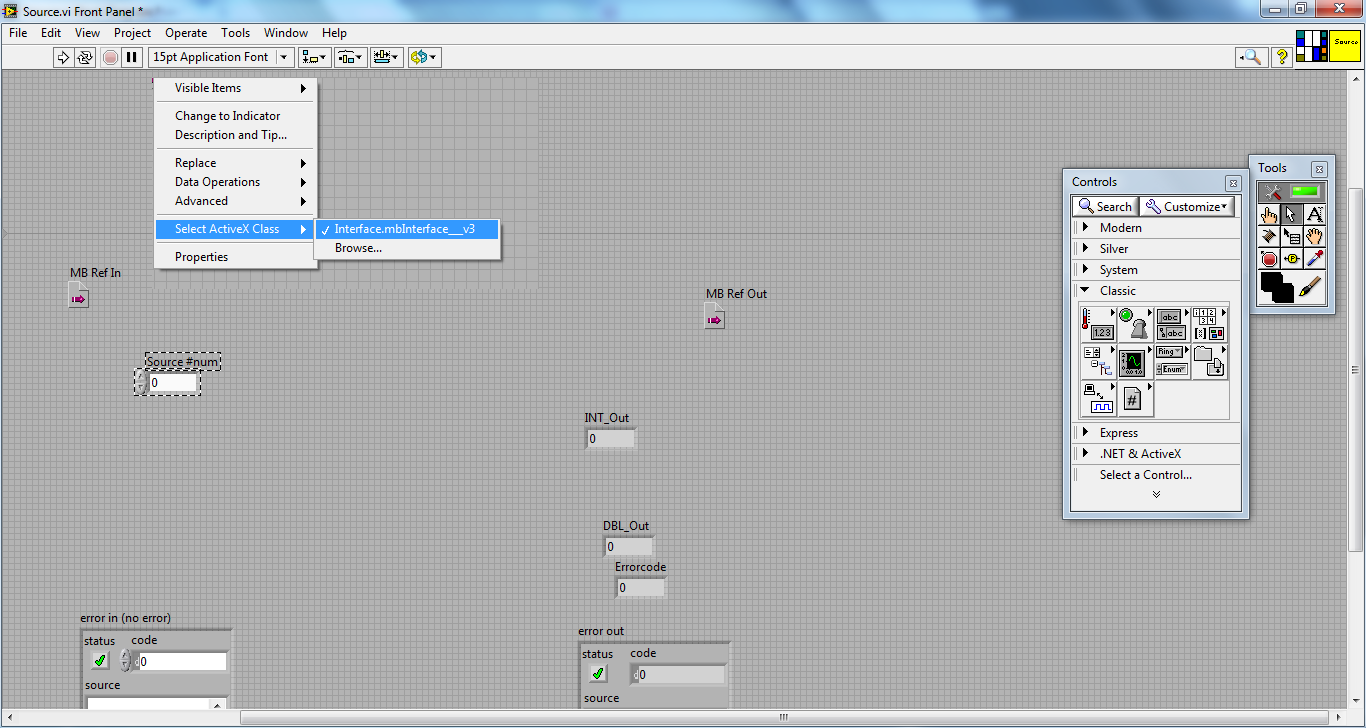Click the yellow Source VI icon

click(x=1345, y=46)
